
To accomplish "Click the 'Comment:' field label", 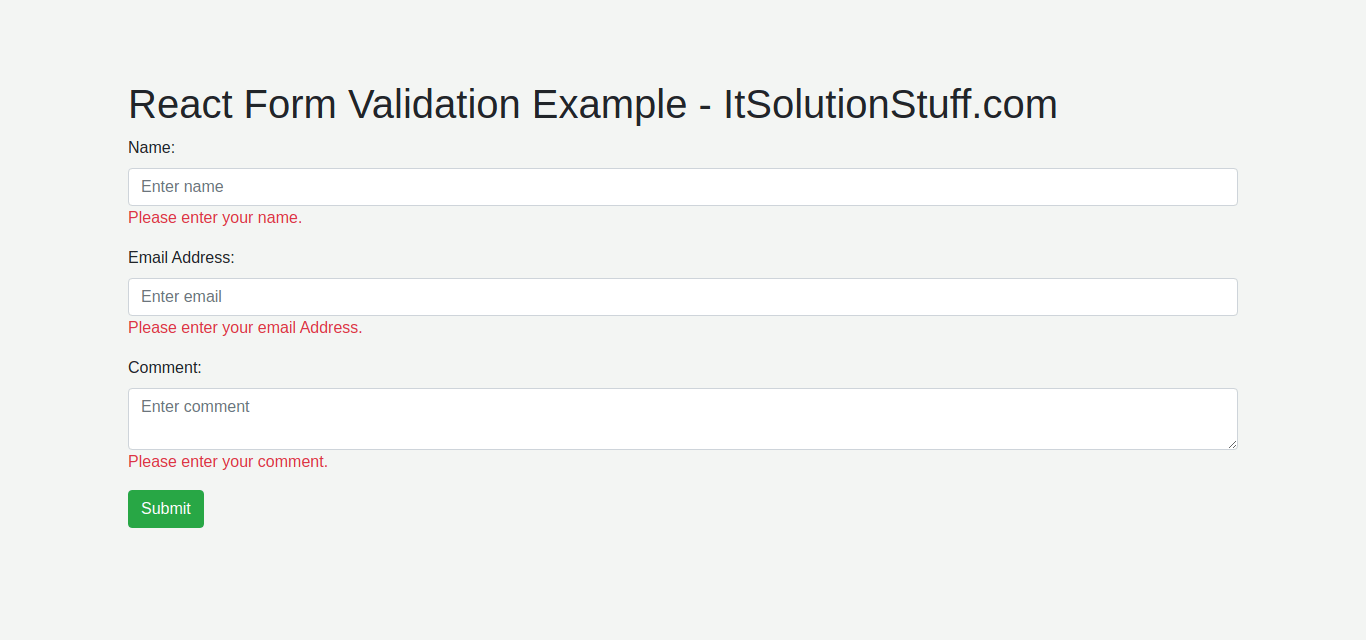I will tap(164, 367).
